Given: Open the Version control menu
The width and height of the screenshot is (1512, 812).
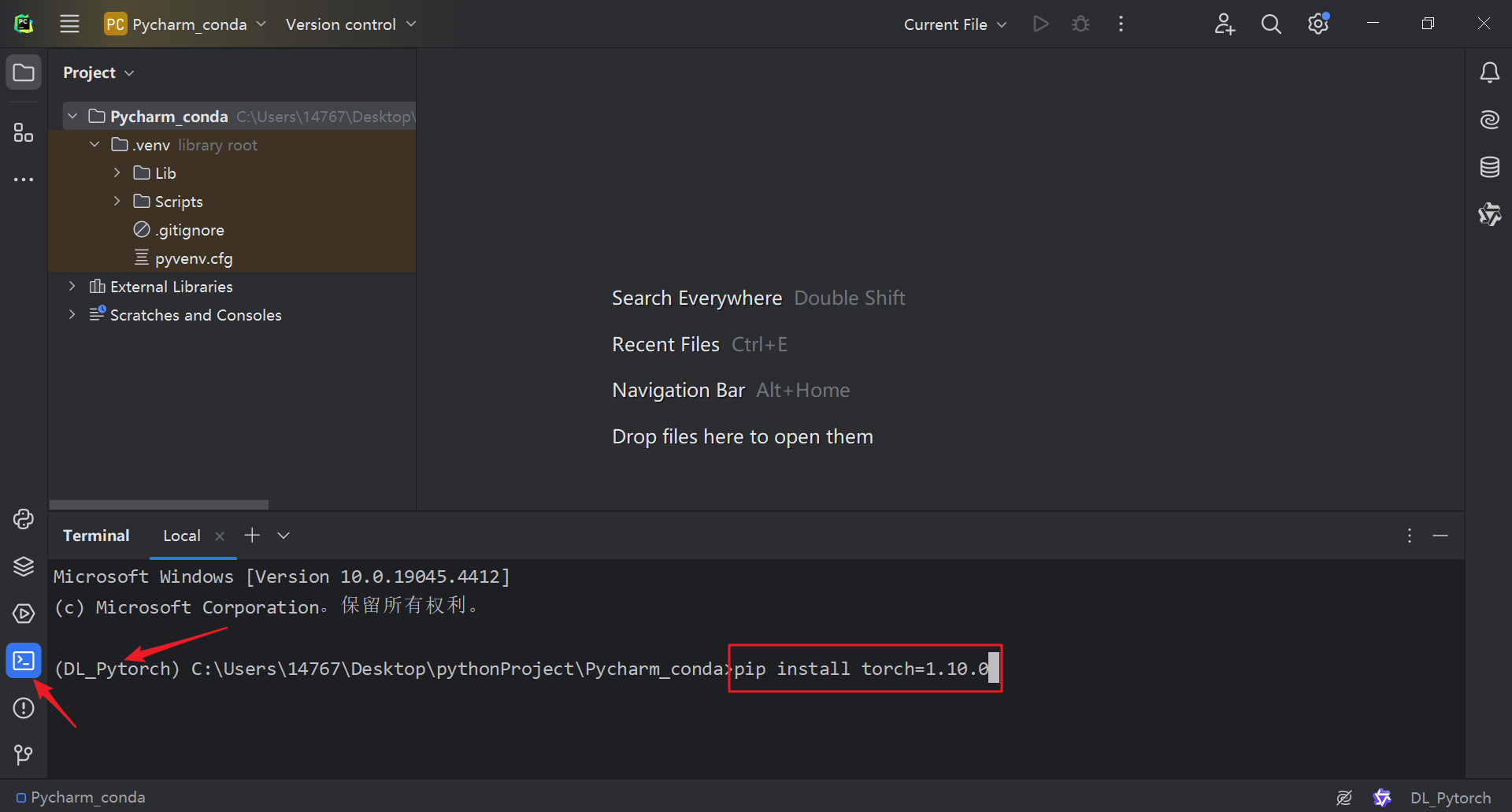Looking at the screenshot, I should [x=350, y=24].
